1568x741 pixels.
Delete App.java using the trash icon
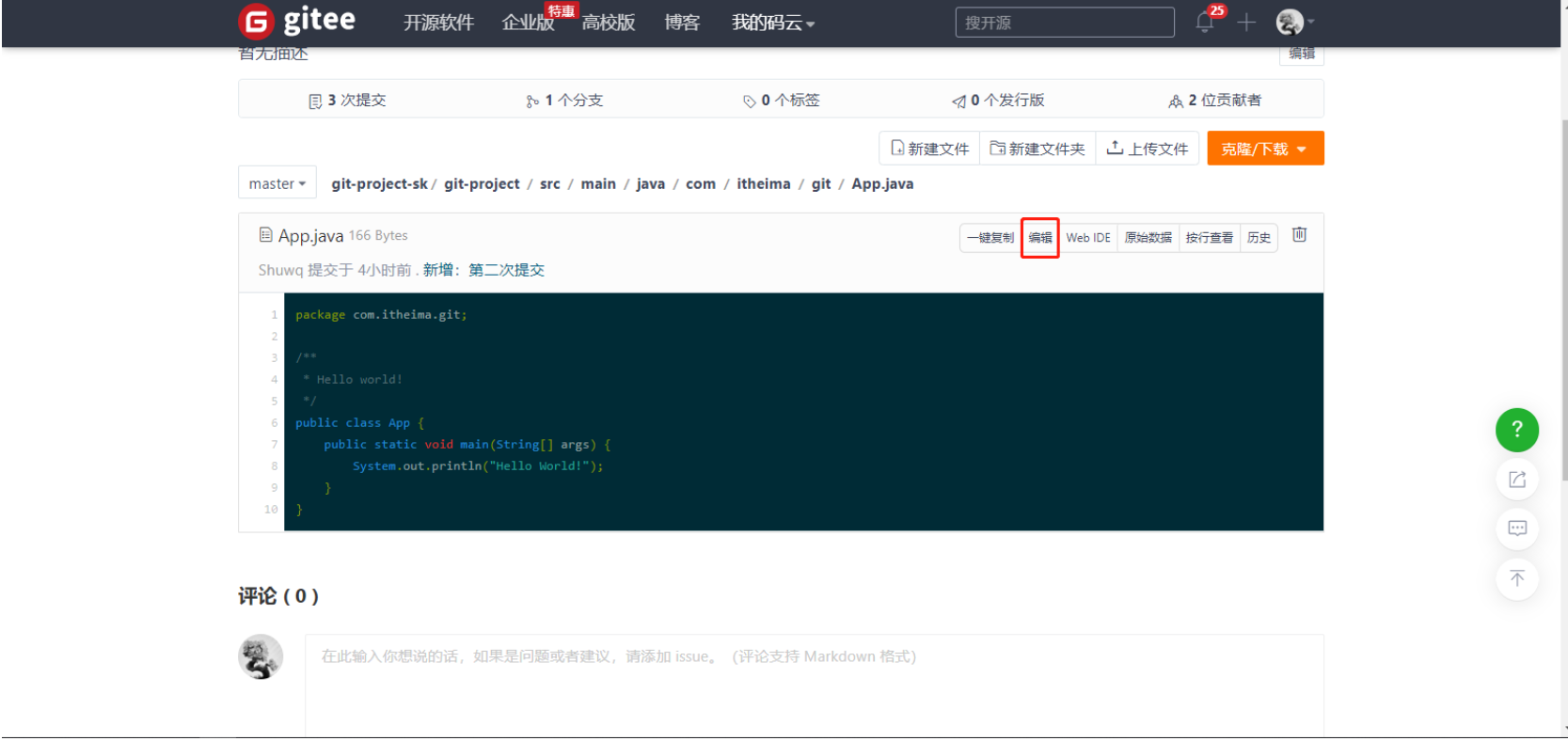1299,235
